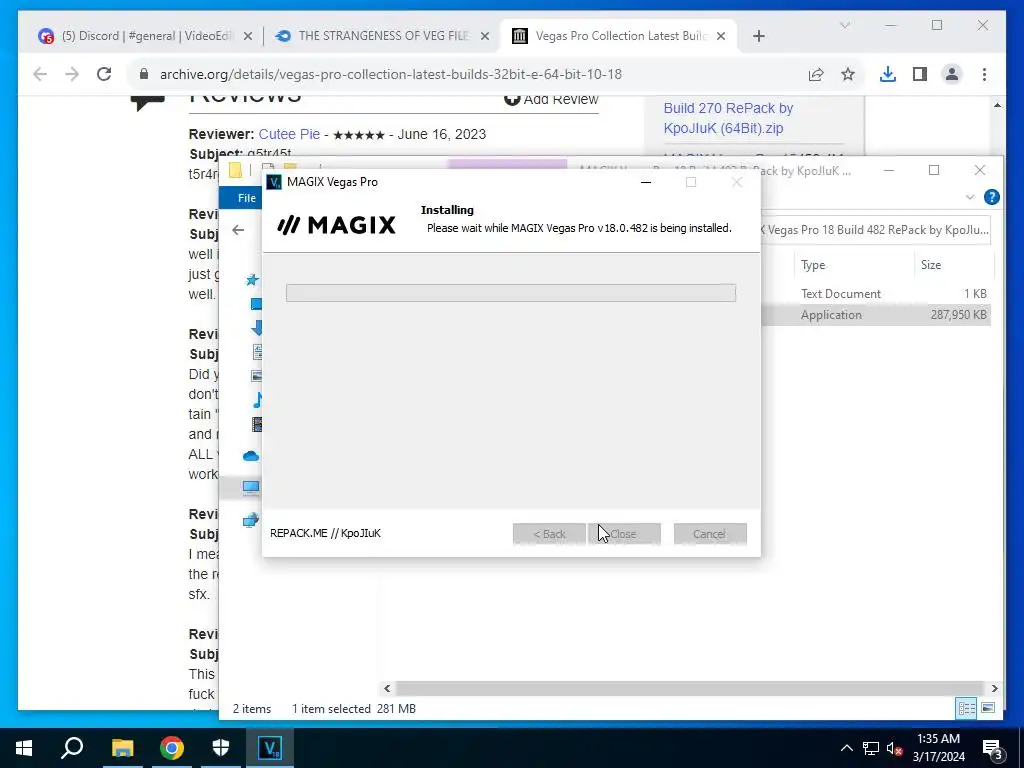
Task: Open Chrome downloads icon
Action: click(888, 74)
